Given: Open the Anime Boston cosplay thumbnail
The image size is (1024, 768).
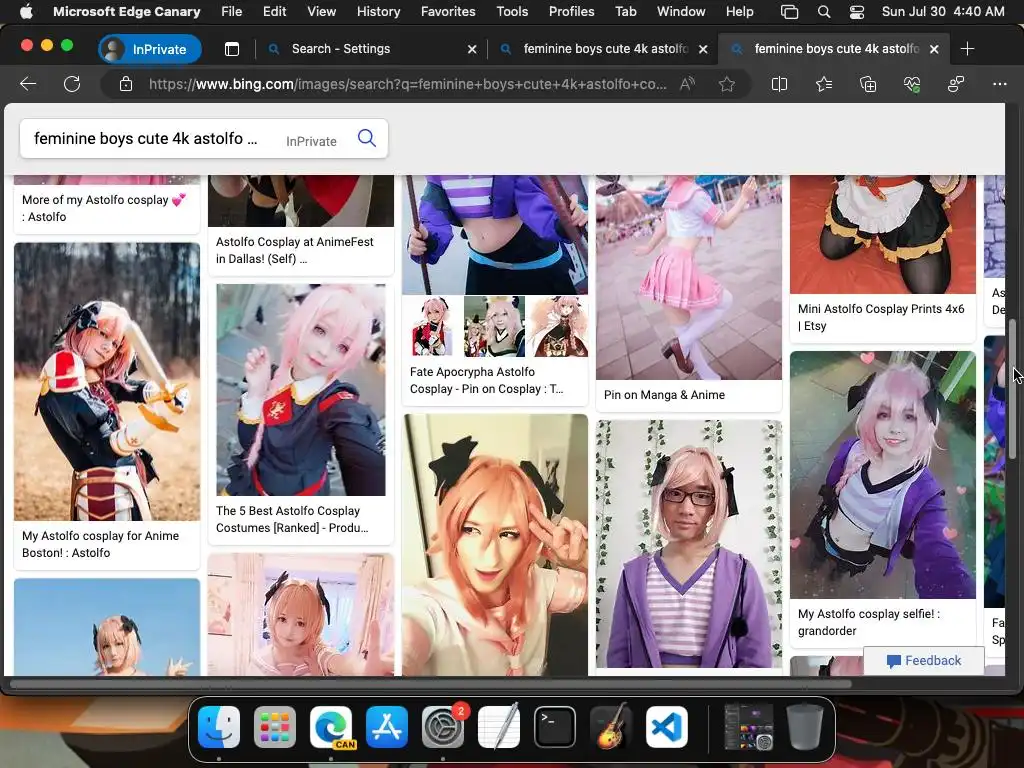Looking at the screenshot, I should coord(107,381).
